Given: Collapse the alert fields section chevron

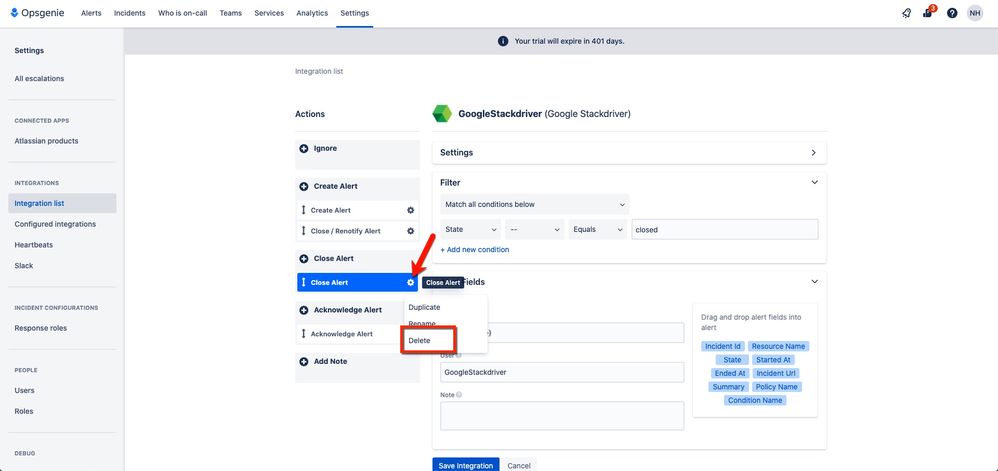Looking at the screenshot, I should (814, 281).
